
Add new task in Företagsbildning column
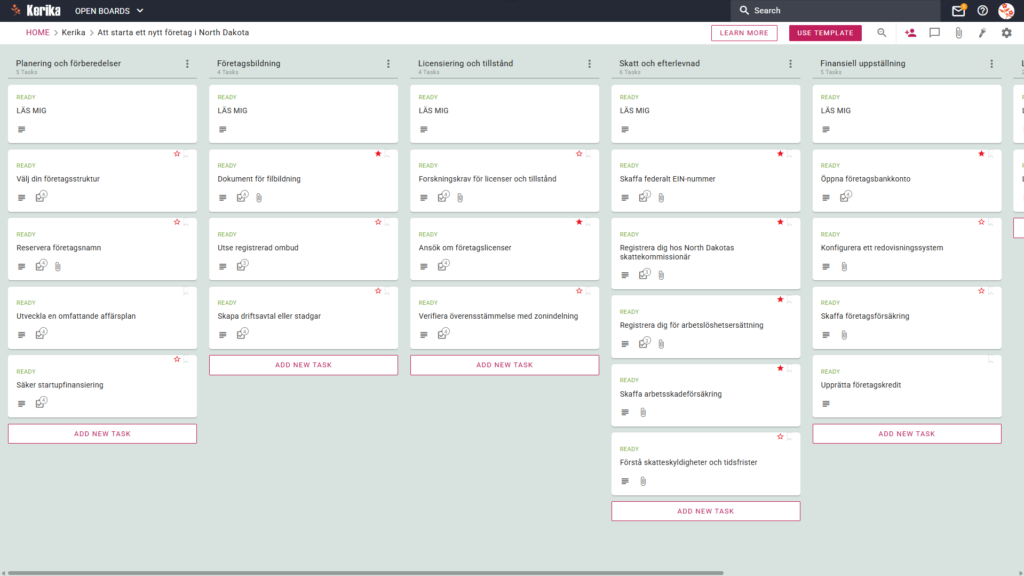(303, 365)
